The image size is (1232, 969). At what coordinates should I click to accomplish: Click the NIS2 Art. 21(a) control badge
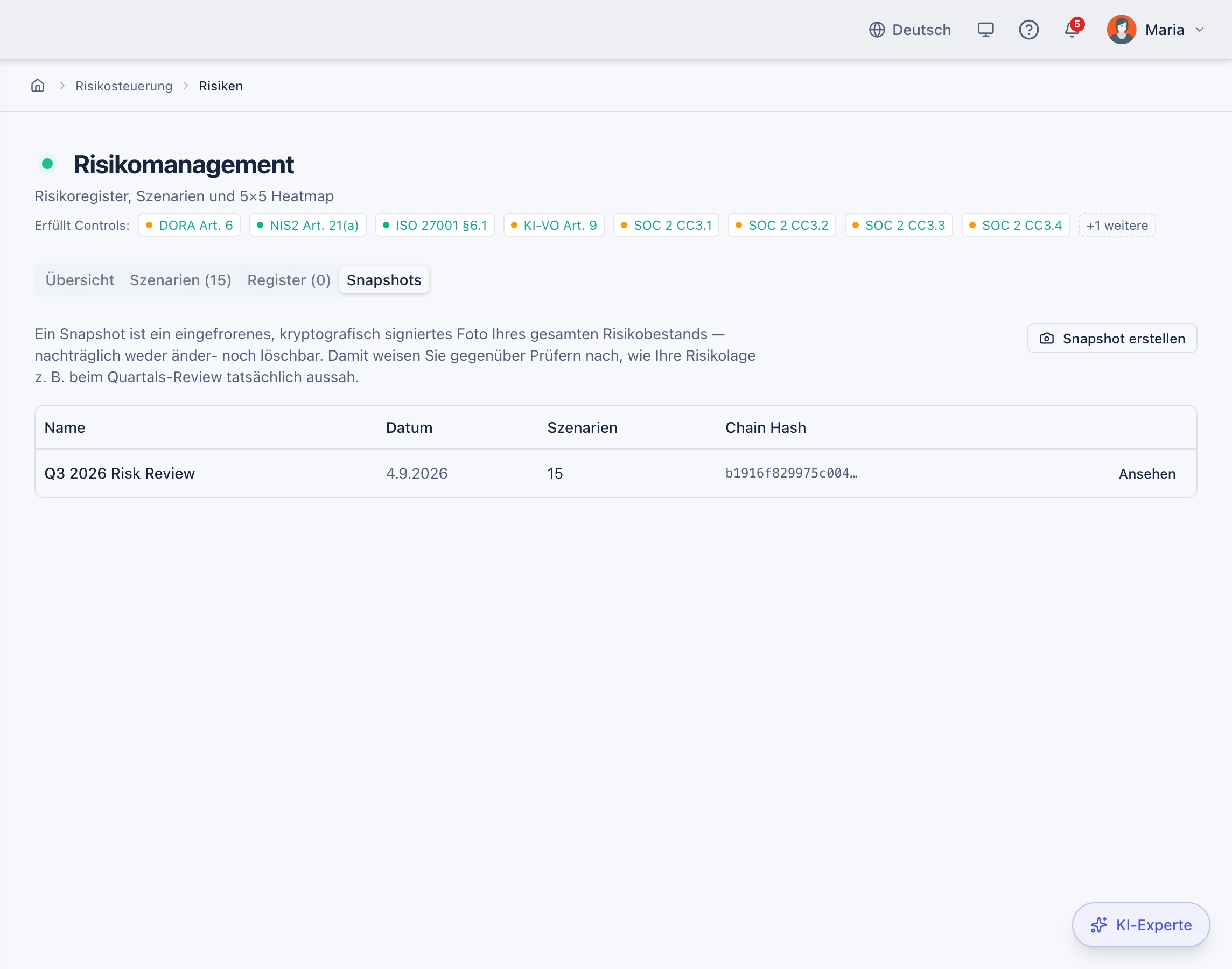tap(307, 225)
